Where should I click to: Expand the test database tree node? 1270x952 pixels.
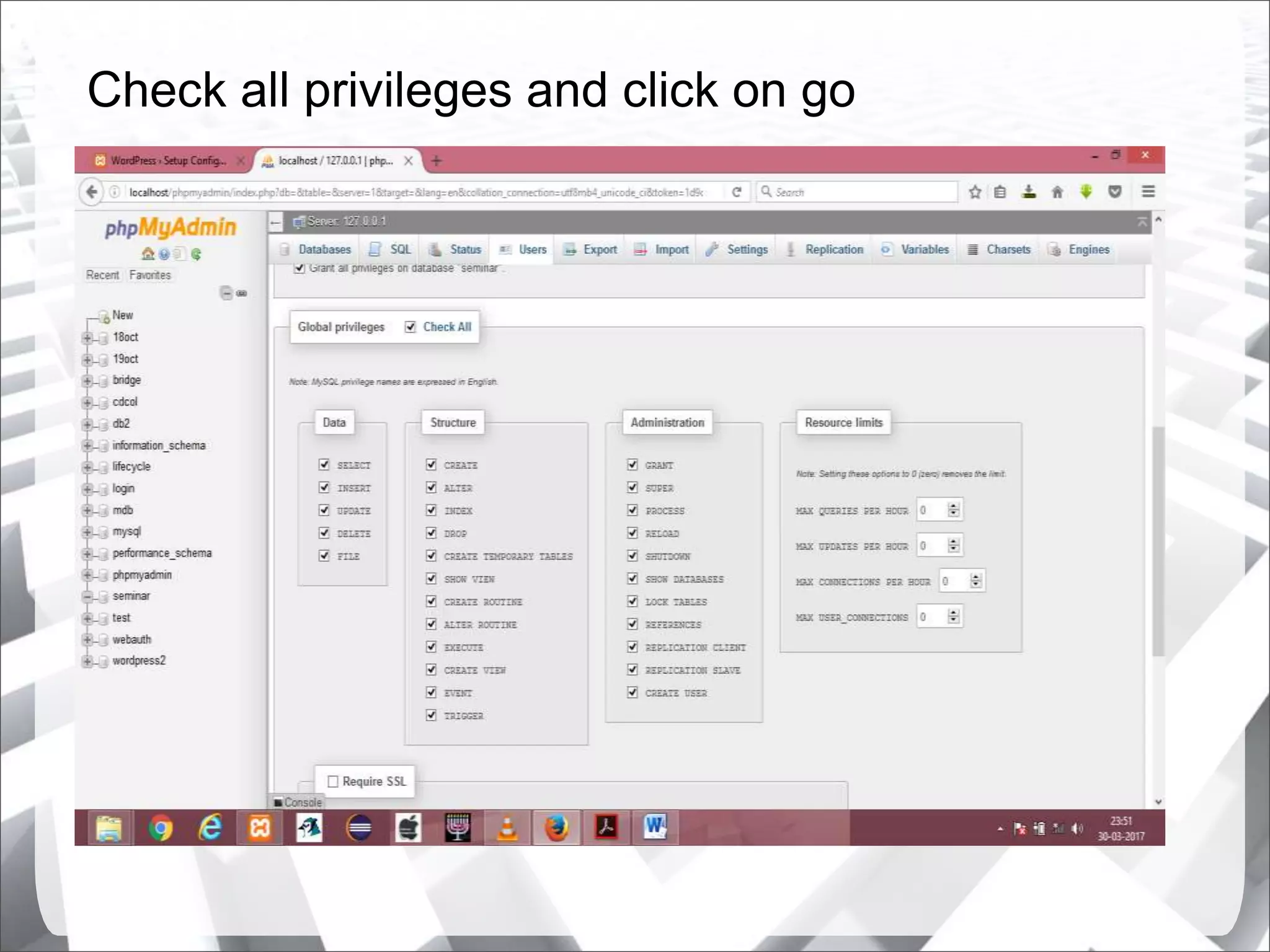tap(87, 619)
